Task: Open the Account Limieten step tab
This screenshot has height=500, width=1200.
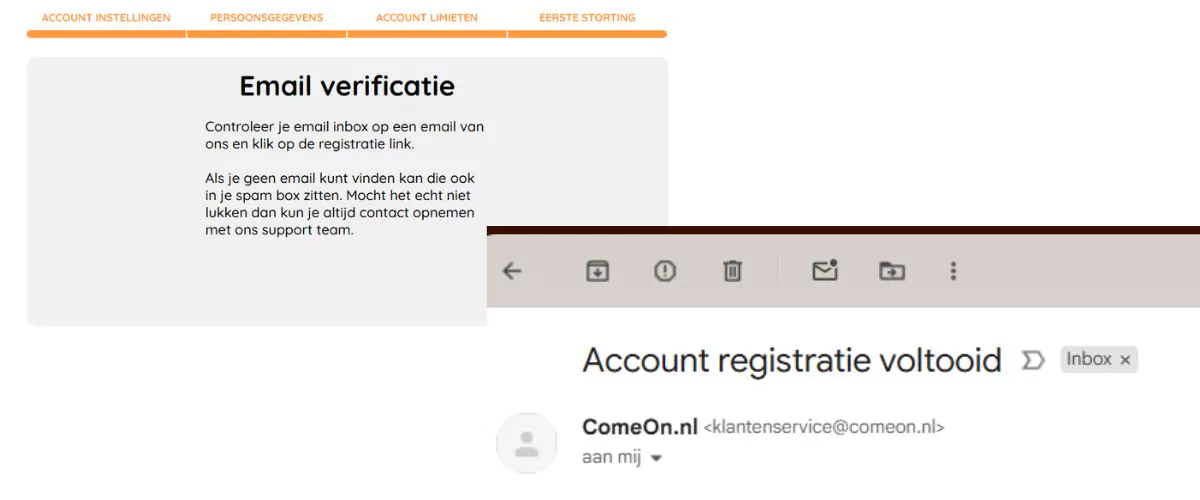Action: (x=427, y=18)
